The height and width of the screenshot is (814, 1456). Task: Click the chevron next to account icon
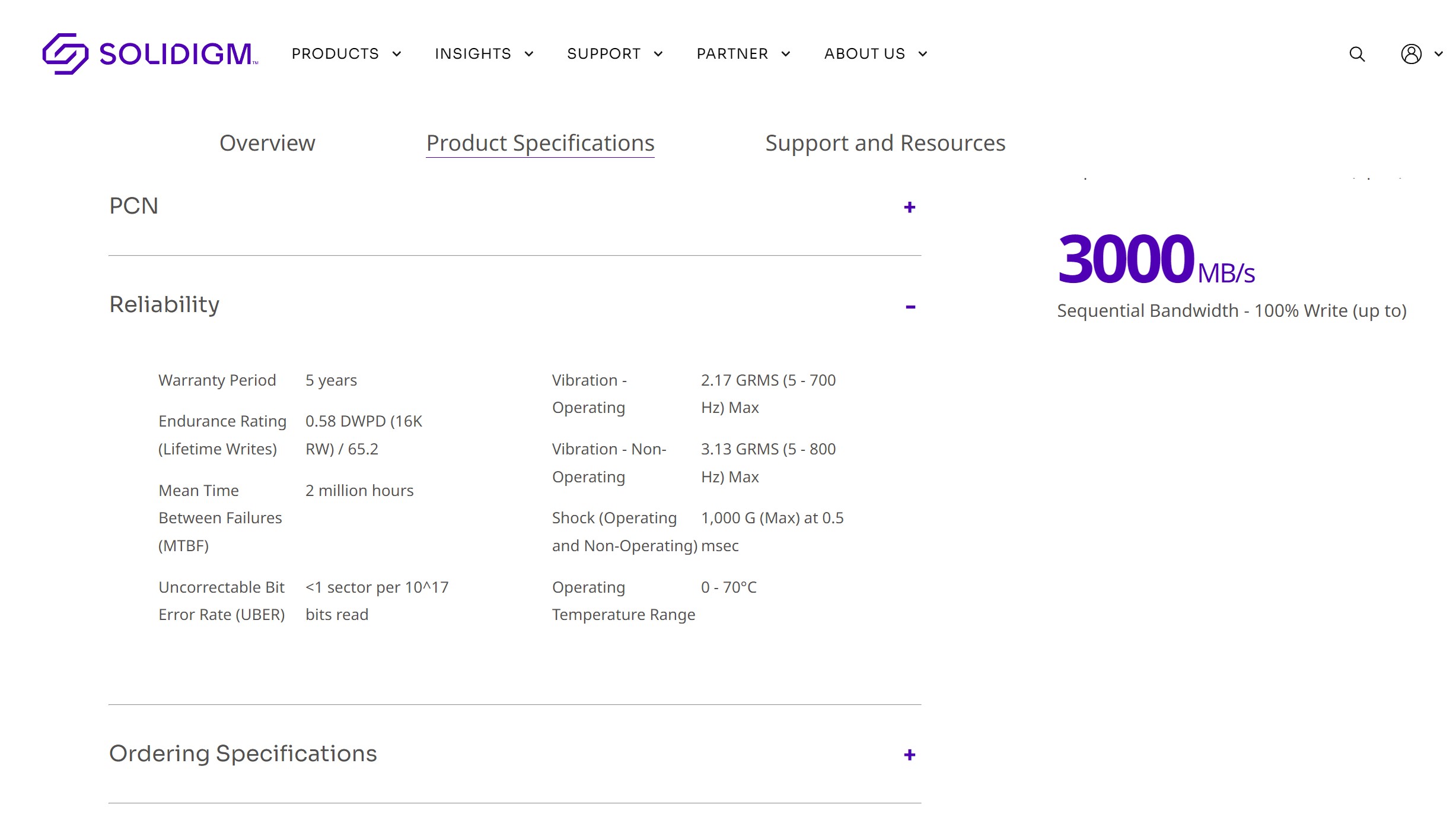coord(1439,54)
